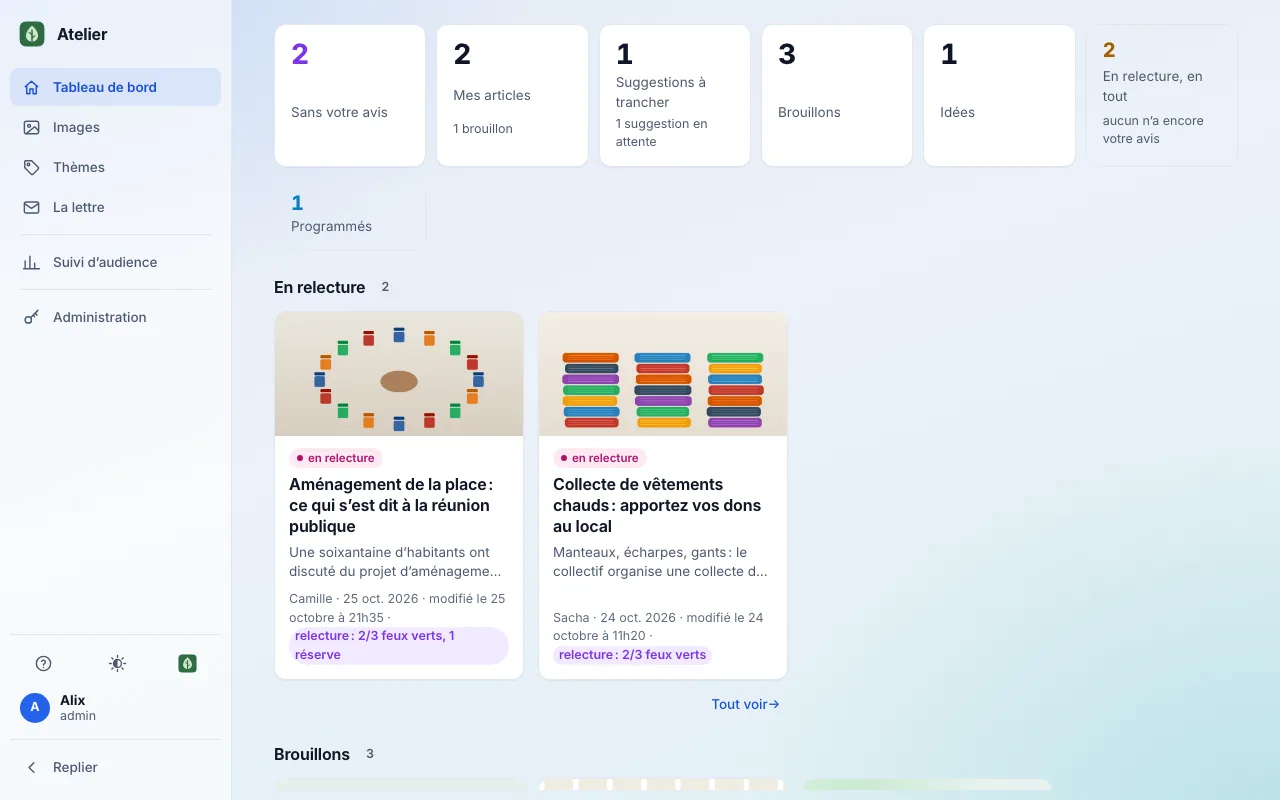Open the Idées stat card
The width and height of the screenshot is (1280, 800).
999,95
